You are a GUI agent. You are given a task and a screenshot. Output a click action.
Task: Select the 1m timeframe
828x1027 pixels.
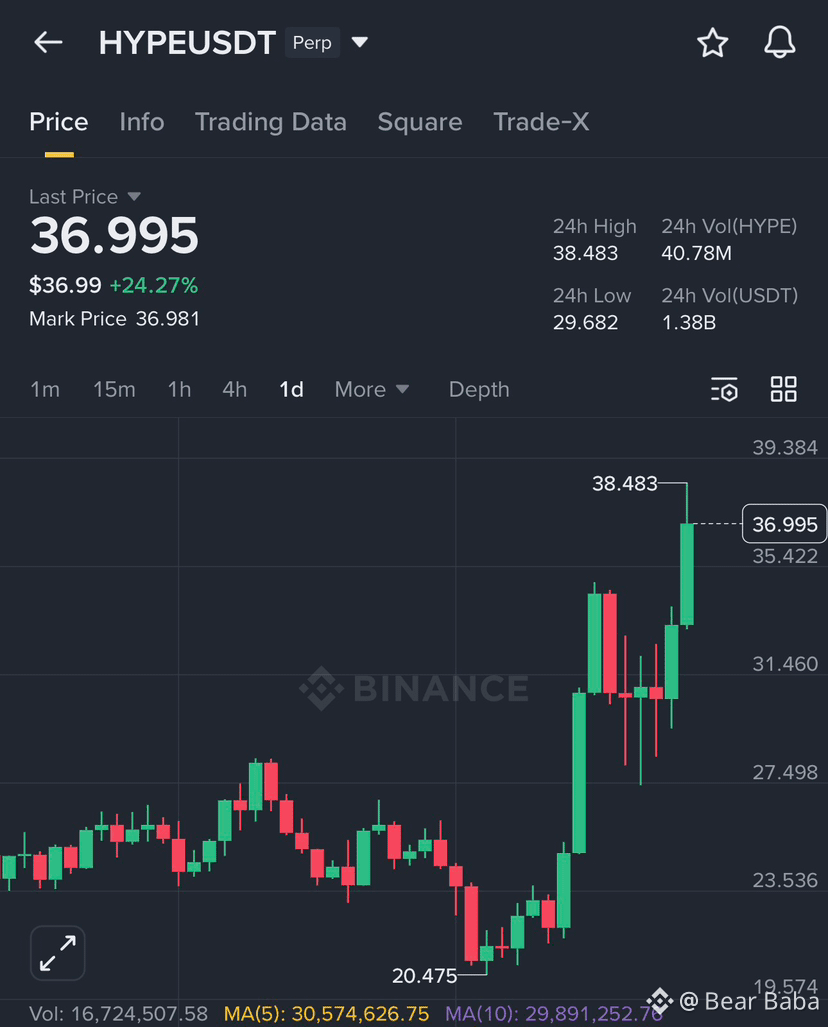(x=45, y=390)
